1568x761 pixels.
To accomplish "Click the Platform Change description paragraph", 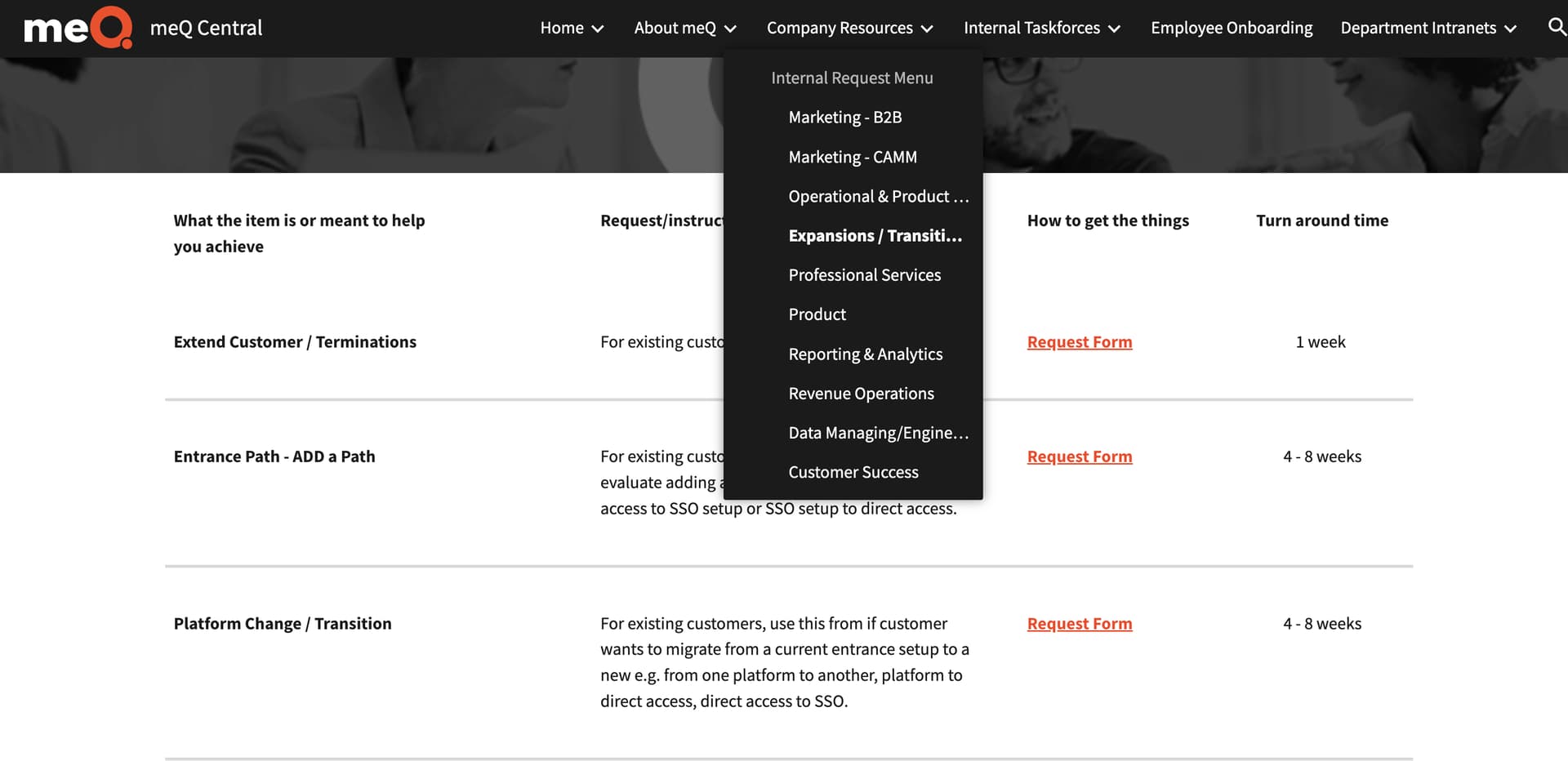I will (x=785, y=662).
